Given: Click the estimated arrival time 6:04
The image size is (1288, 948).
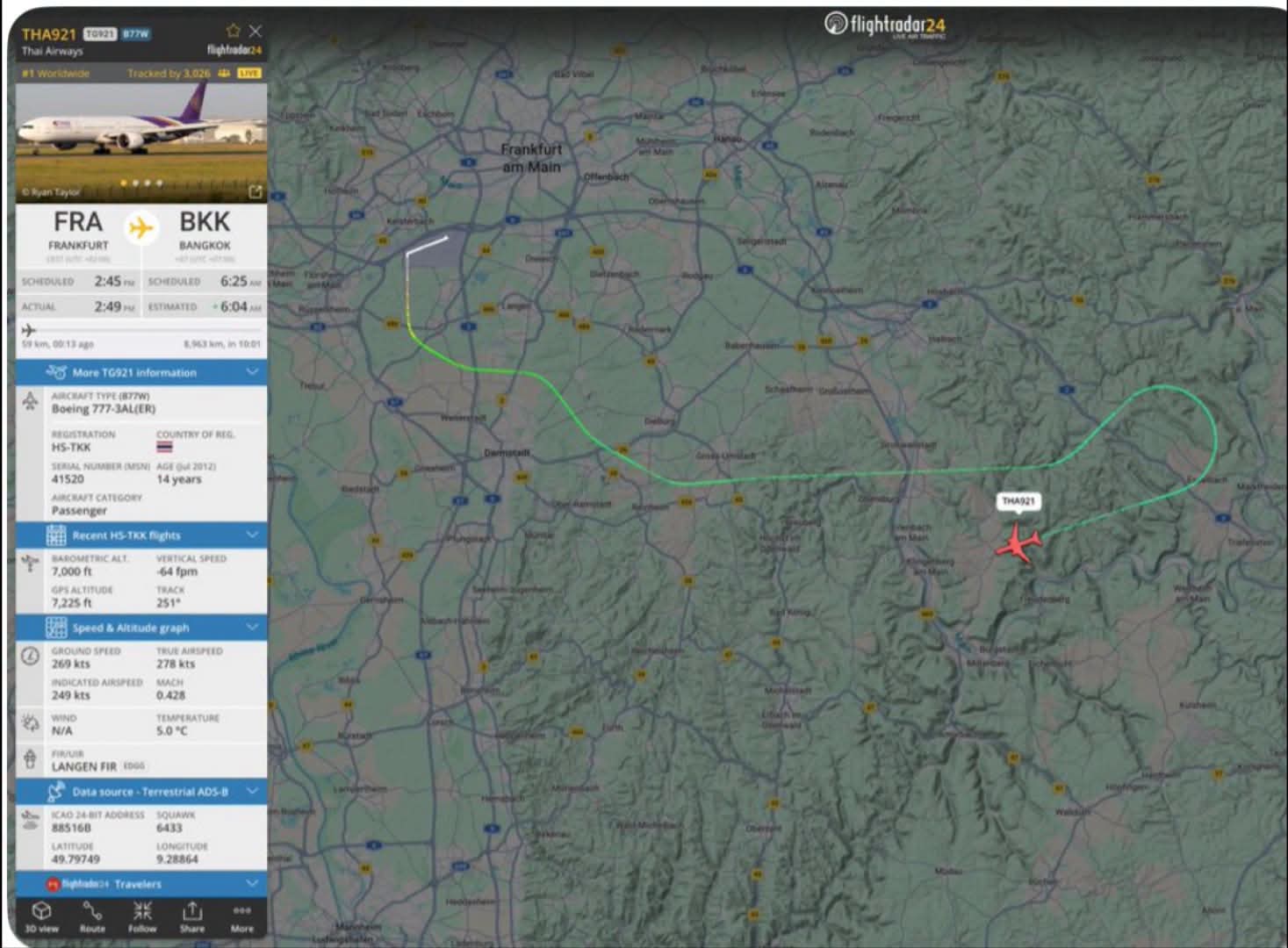Looking at the screenshot, I should point(239,306).
